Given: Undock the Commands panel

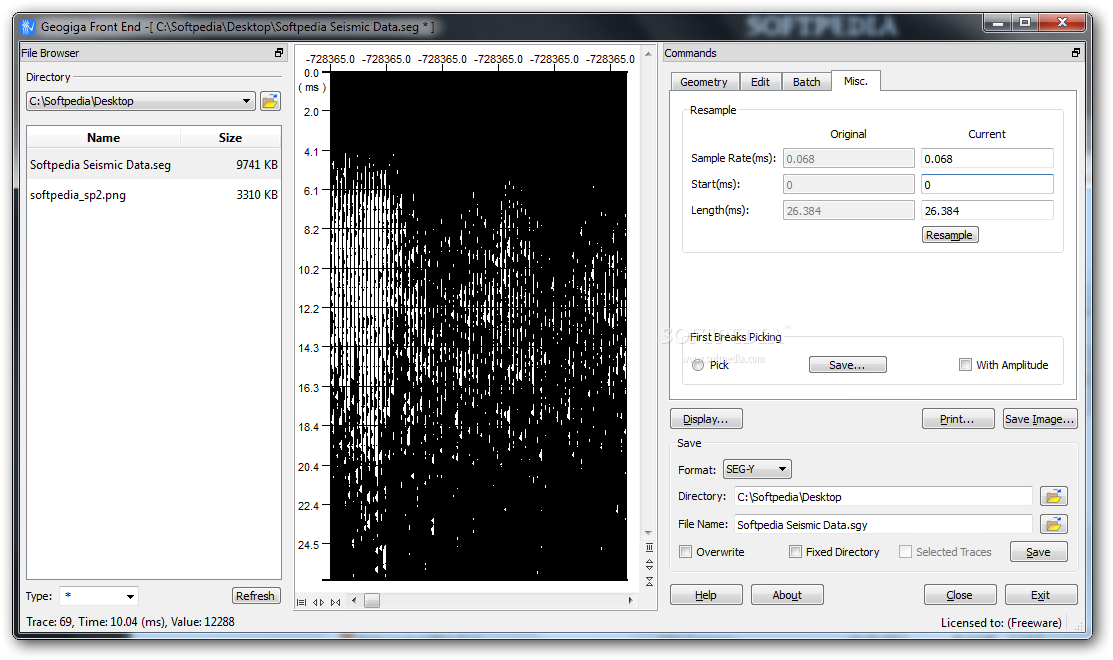Looking at the screenshot, I should tap(1076, 53).
